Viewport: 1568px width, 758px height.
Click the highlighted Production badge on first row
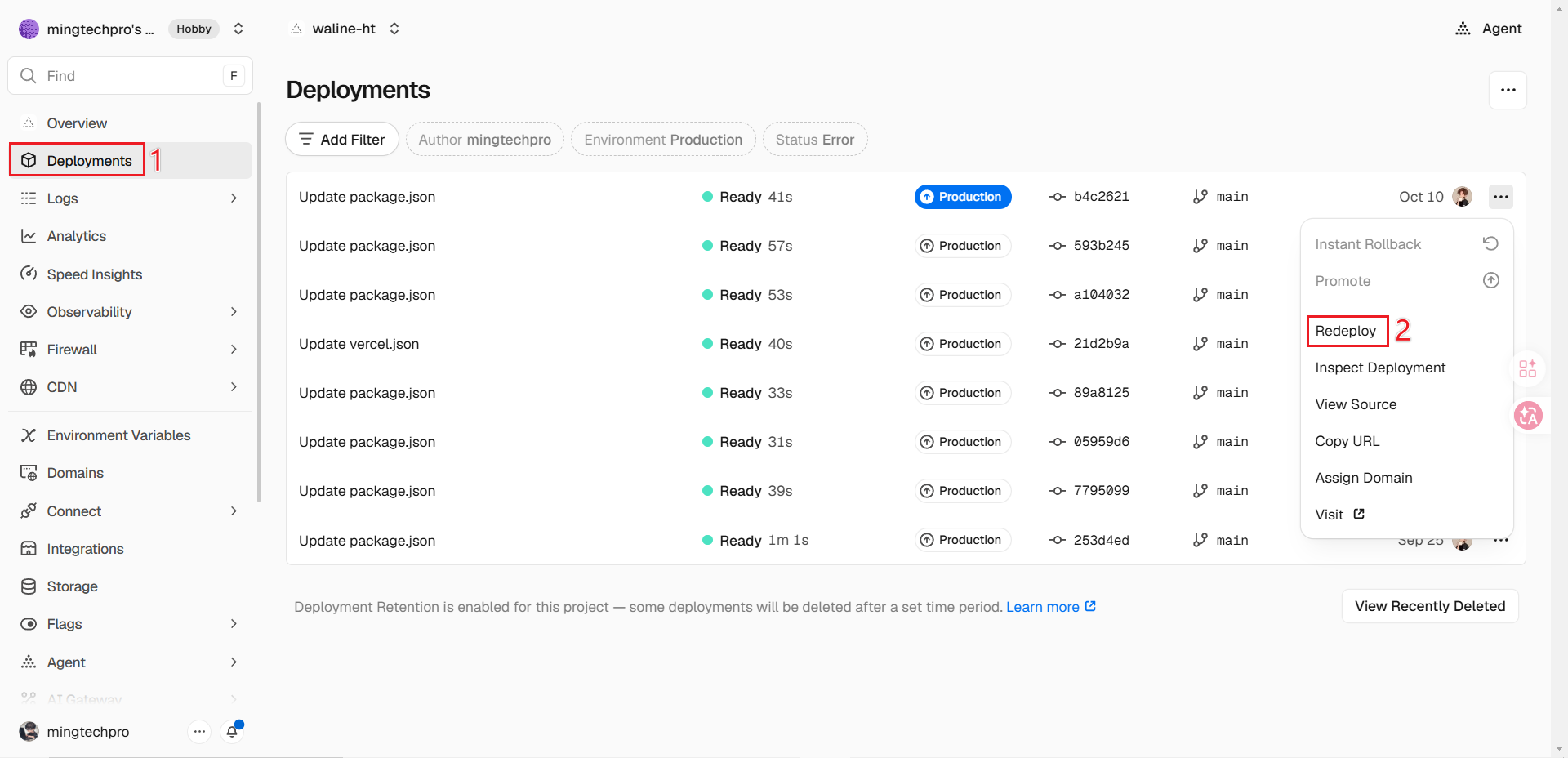click(x=963, y=197)
